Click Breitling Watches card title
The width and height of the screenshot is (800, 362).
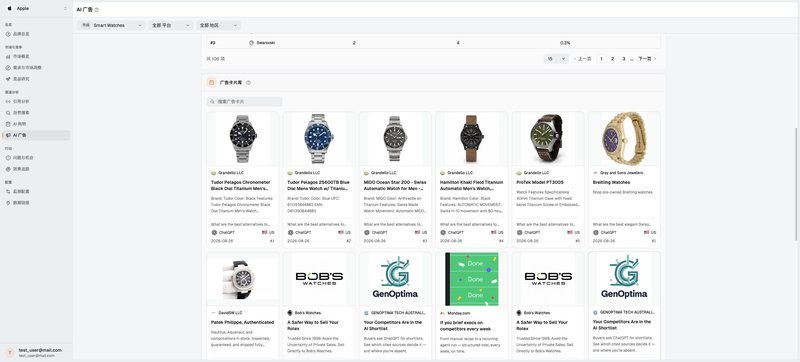pos(611,182)
